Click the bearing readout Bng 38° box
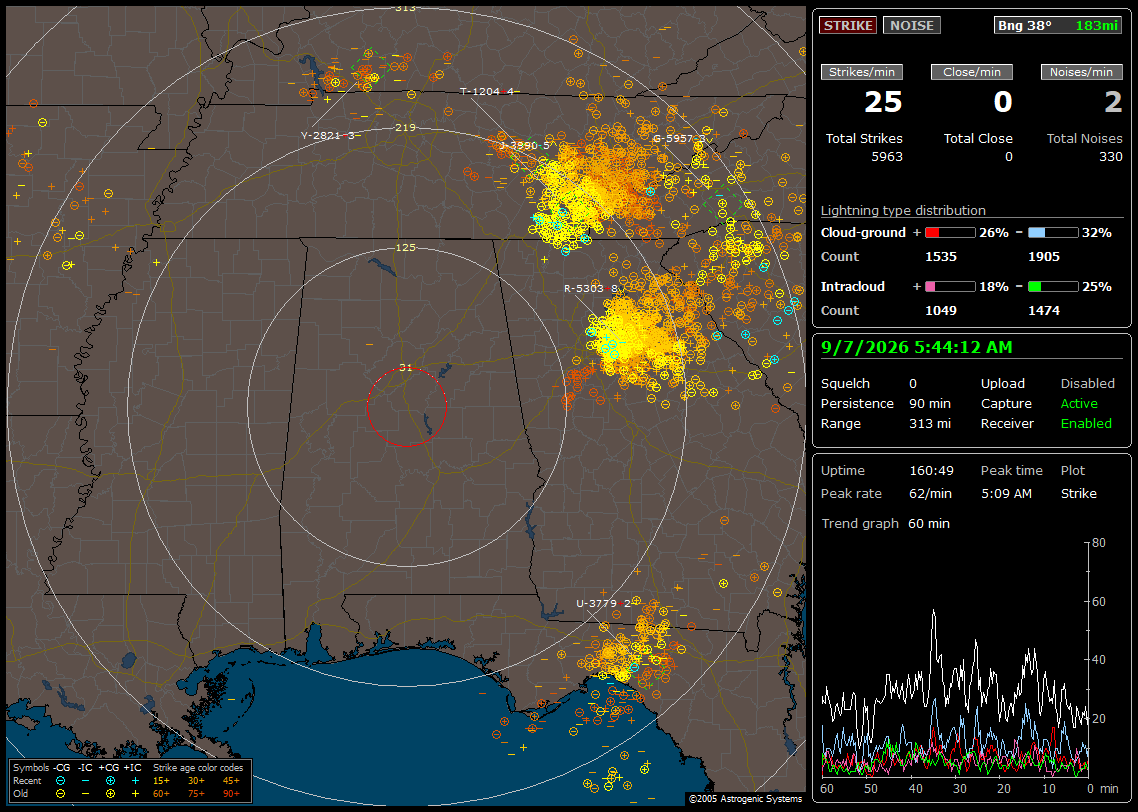Image resolution: width=1138 pixels, height=812 pixels. [1058, 25]
